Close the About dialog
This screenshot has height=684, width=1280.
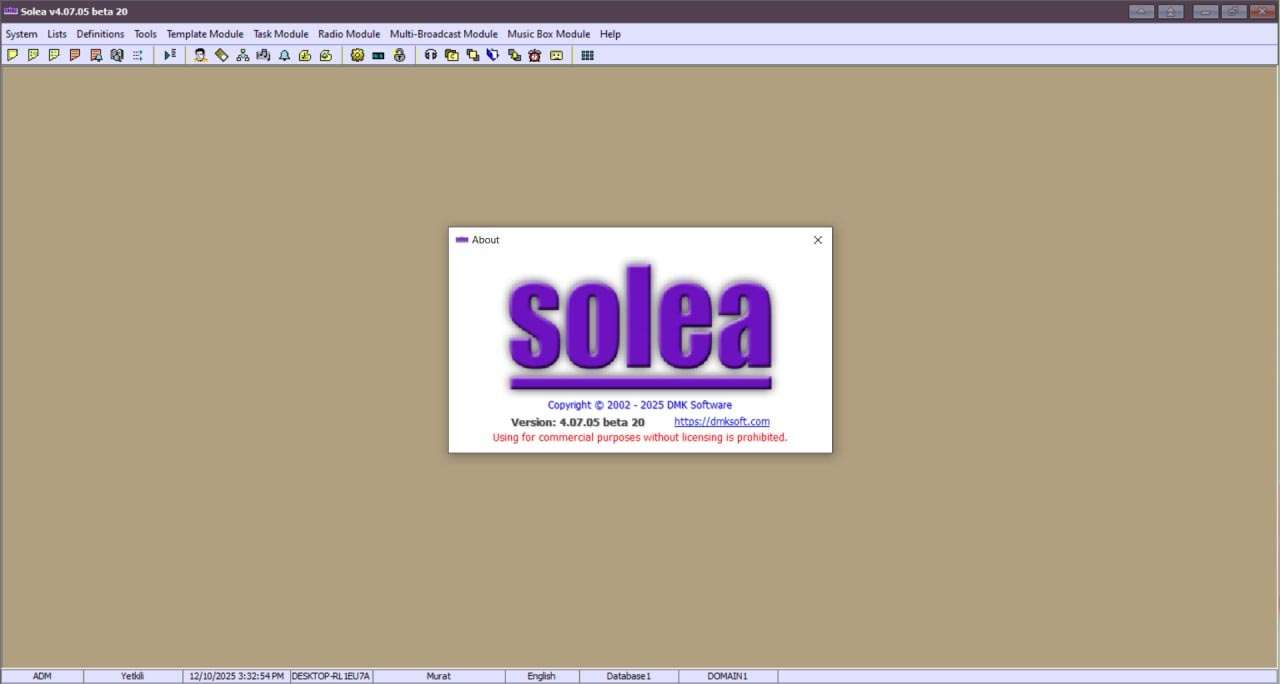click(x=817, y=240)
